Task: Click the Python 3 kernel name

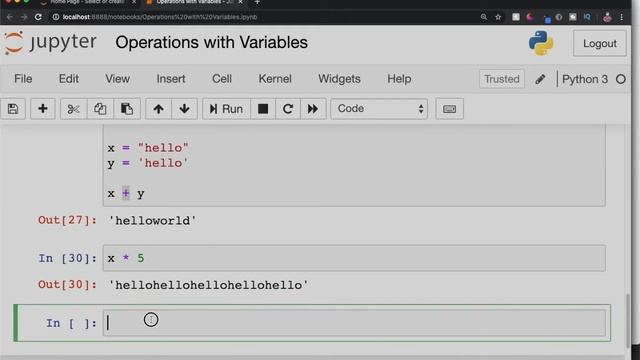Action: (585, 79)
